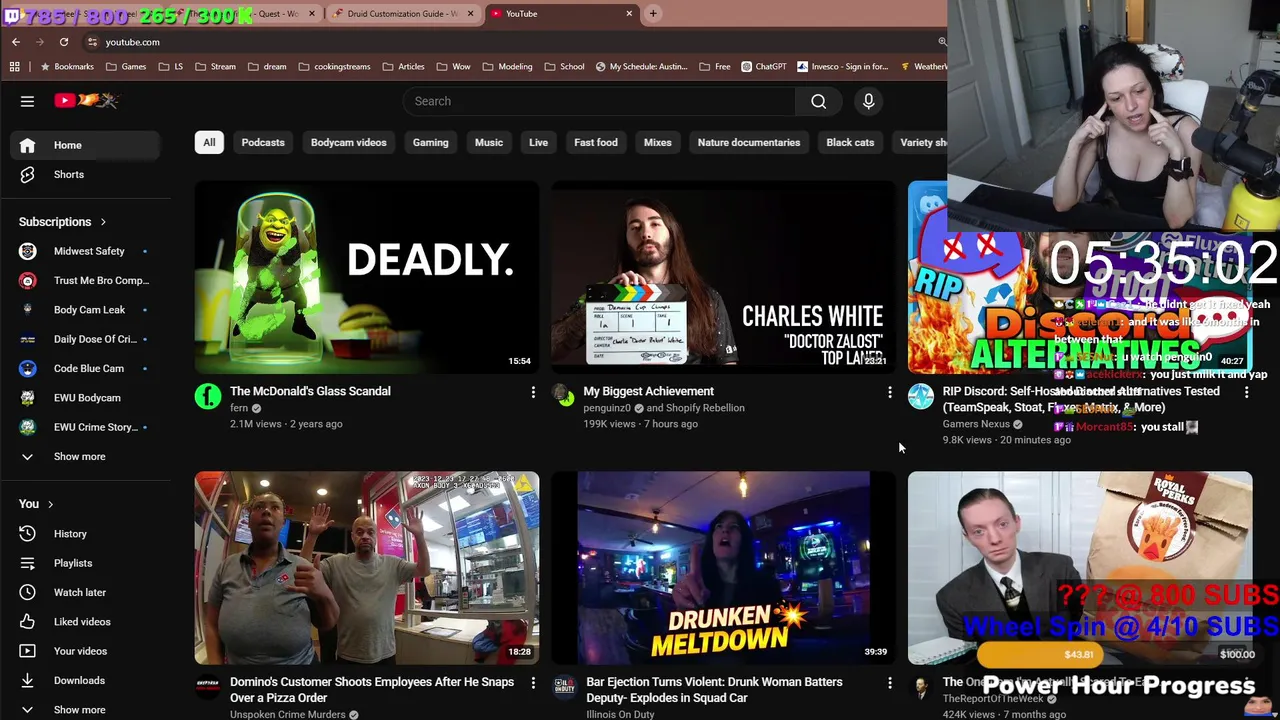Image resolution: width=1280 pixels, height=720 pixels.
Task: Select the Nature documentaries filter chip
Action: pos(749,142)
